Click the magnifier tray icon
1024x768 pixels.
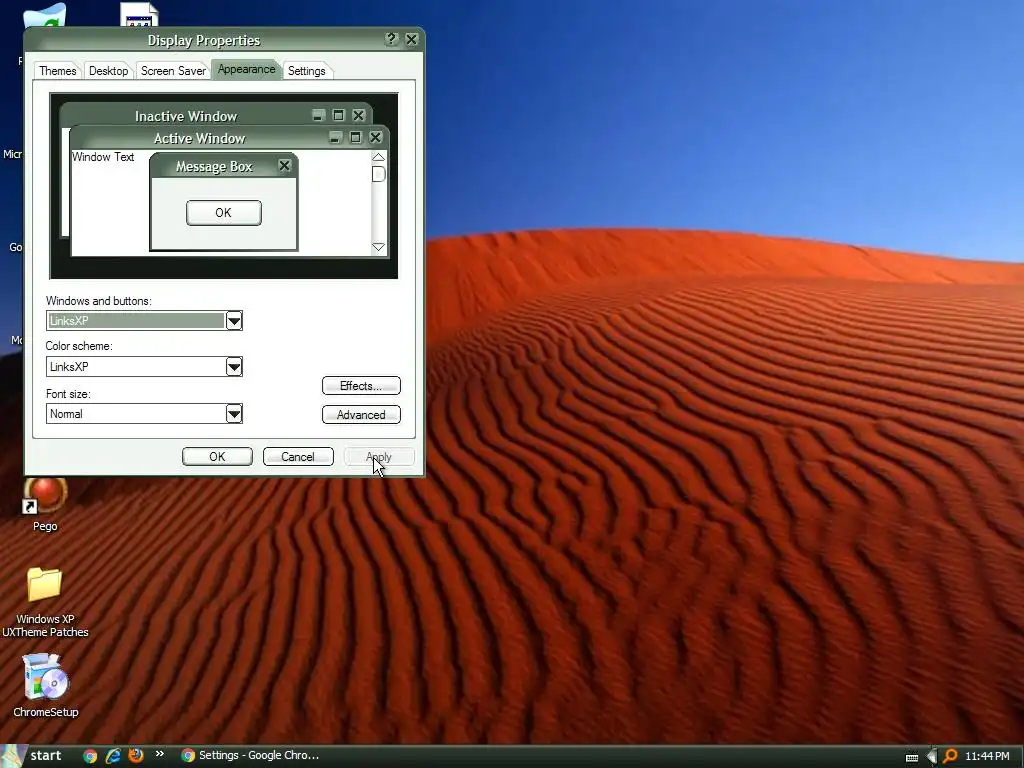point(950,756)
